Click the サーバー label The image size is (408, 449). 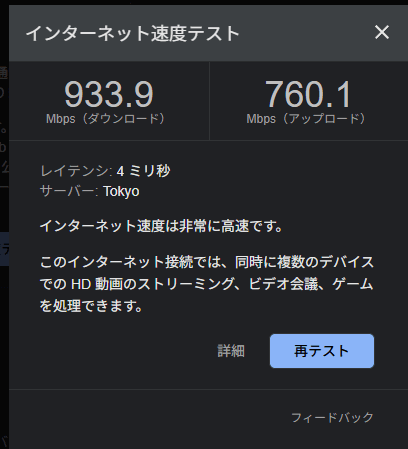(x=69, y=191)
